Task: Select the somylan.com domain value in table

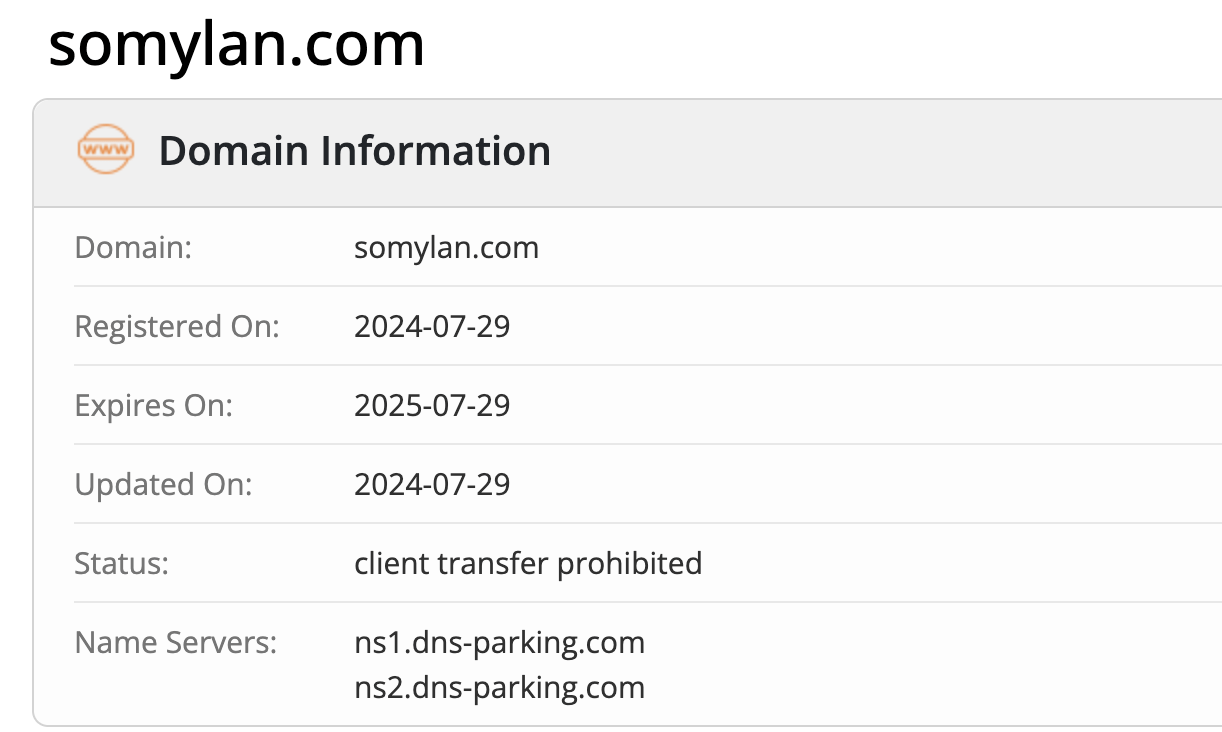Action: coord(446,247)
